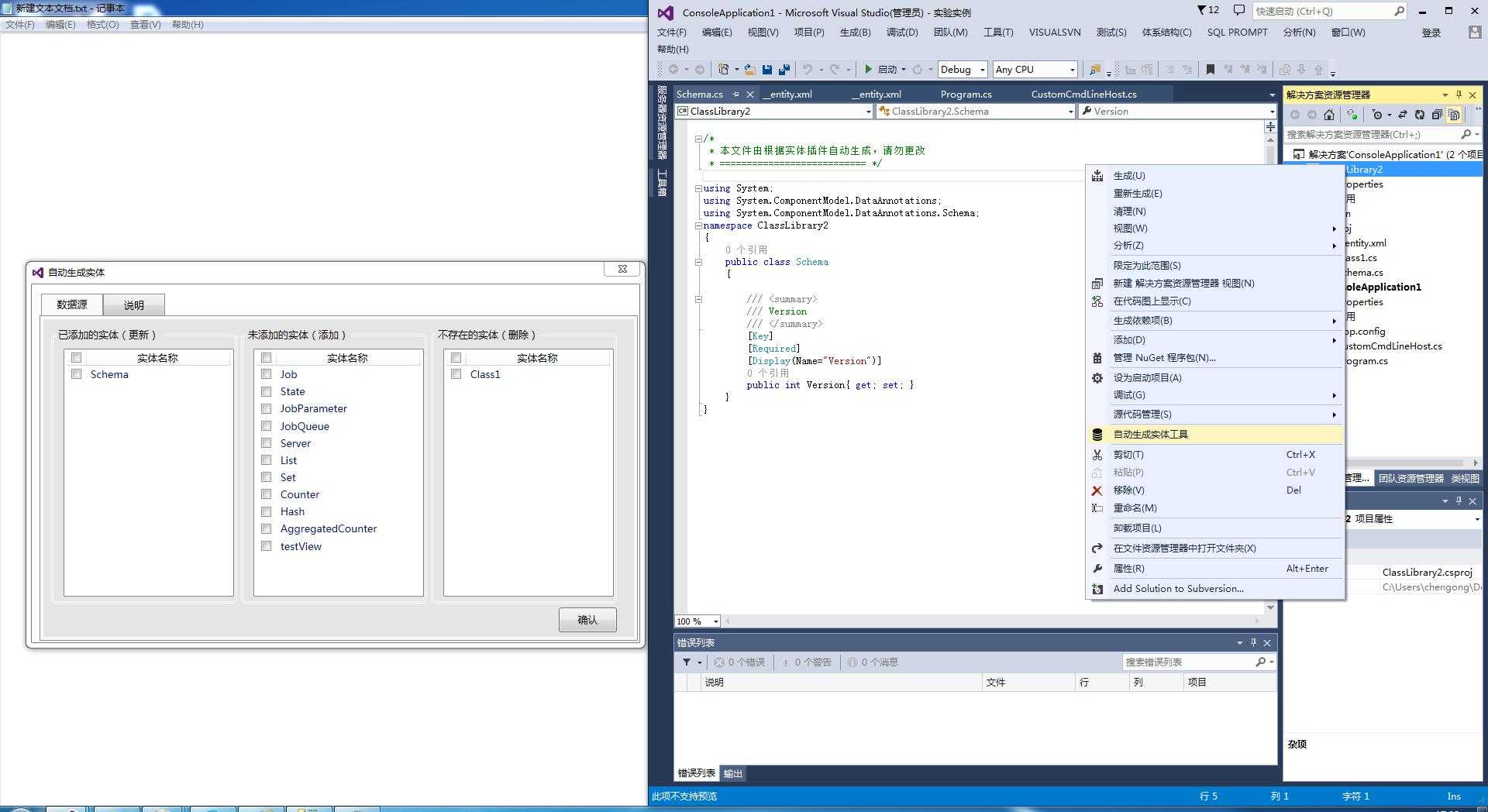Viewport: 1488px width, 812px height.
Task: Click the Sync with Active Document icon
Action: 1403,115
